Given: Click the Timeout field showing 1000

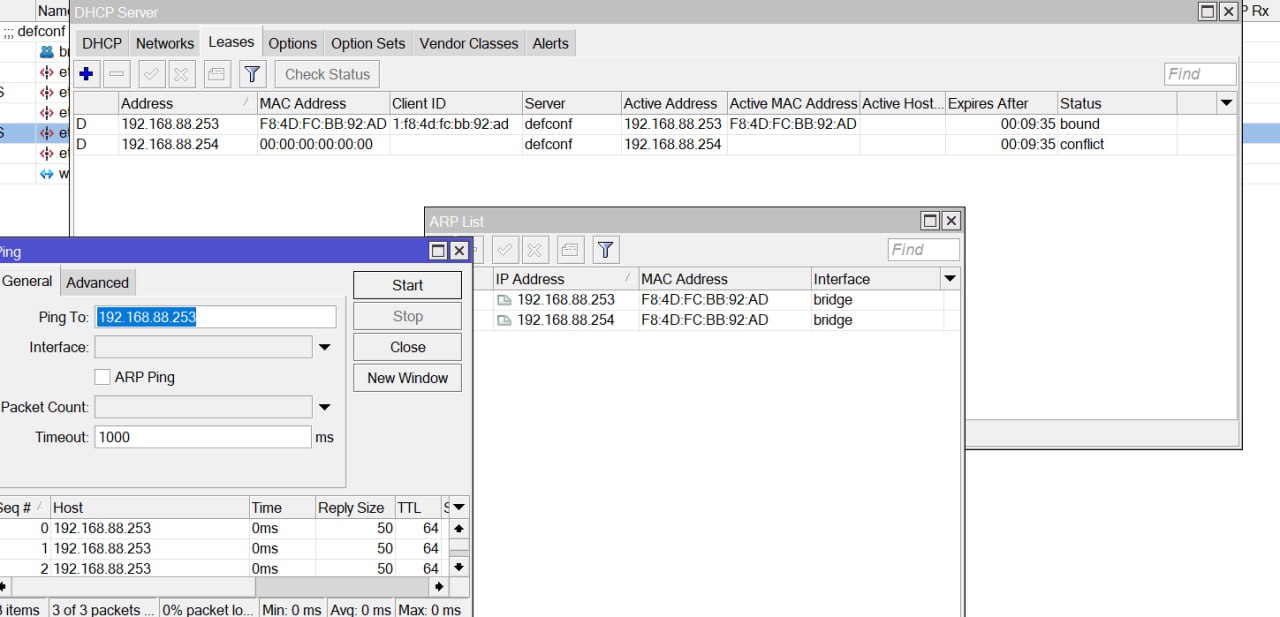Looking at the screenshot, I should tap(203, 437).
